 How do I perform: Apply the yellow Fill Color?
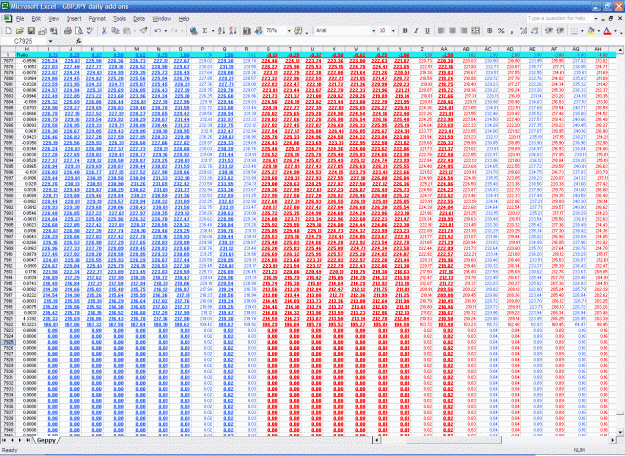592,31
